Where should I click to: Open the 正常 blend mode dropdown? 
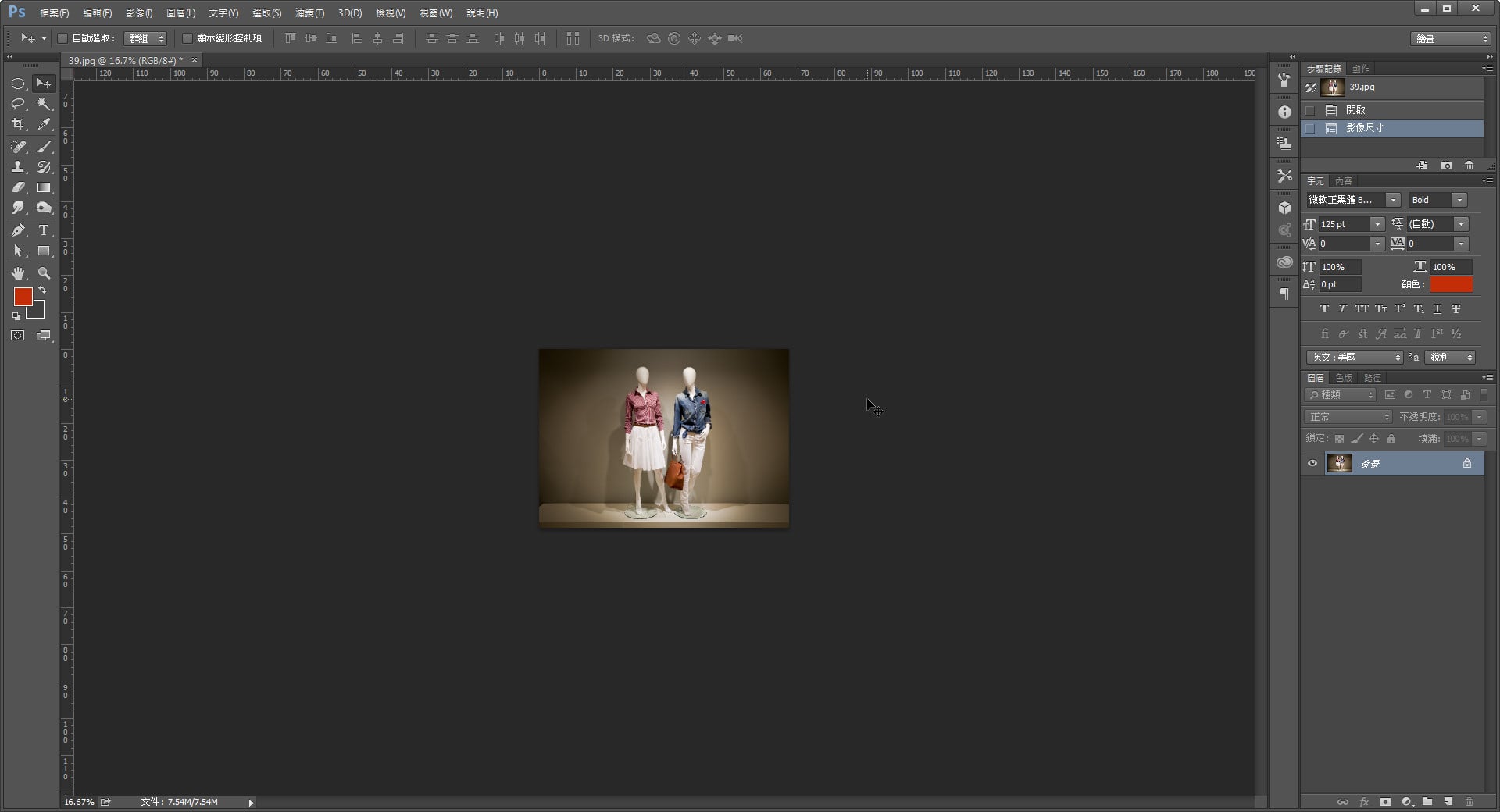tap(1349, 417)
